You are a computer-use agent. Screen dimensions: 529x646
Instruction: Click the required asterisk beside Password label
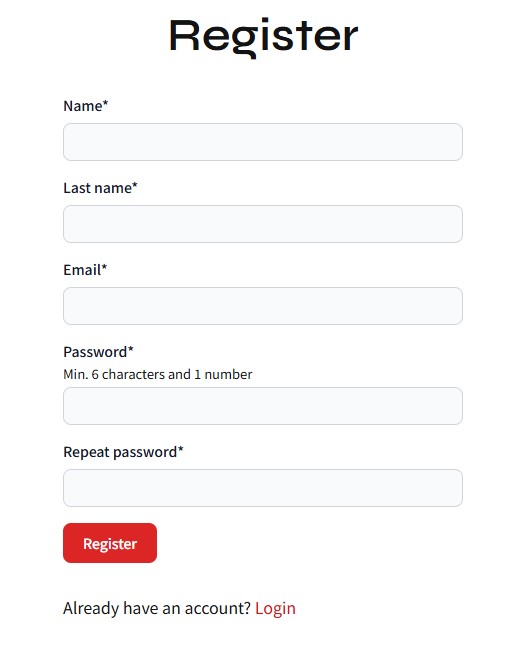[x=131, y=348]
